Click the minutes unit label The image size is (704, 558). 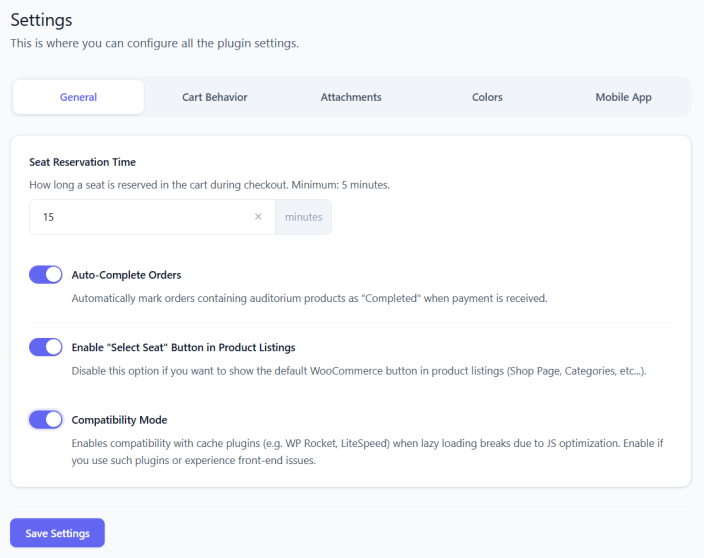[x=303, y=217]
